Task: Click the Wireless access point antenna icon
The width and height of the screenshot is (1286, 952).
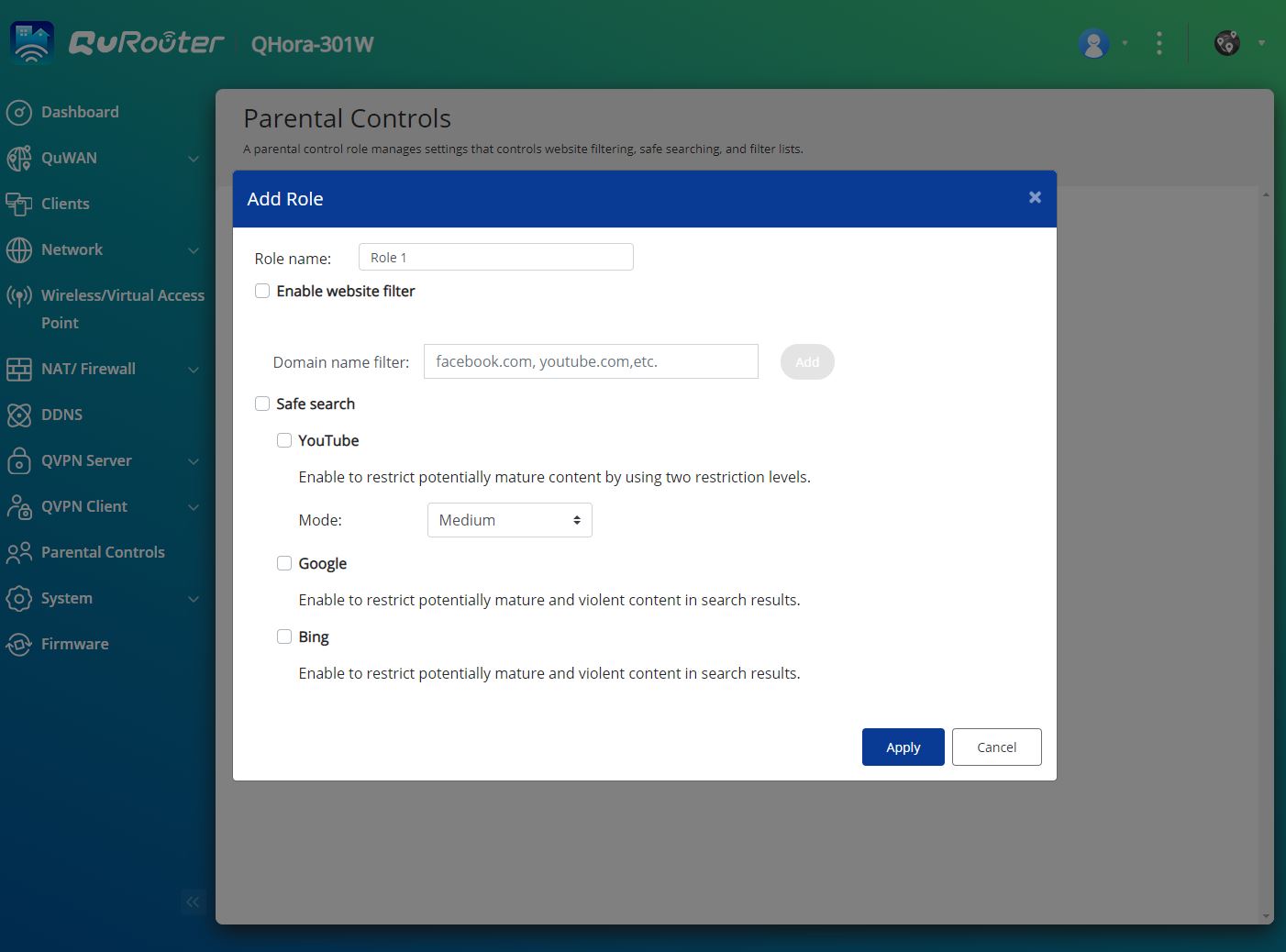Action: tap(19, 295)
